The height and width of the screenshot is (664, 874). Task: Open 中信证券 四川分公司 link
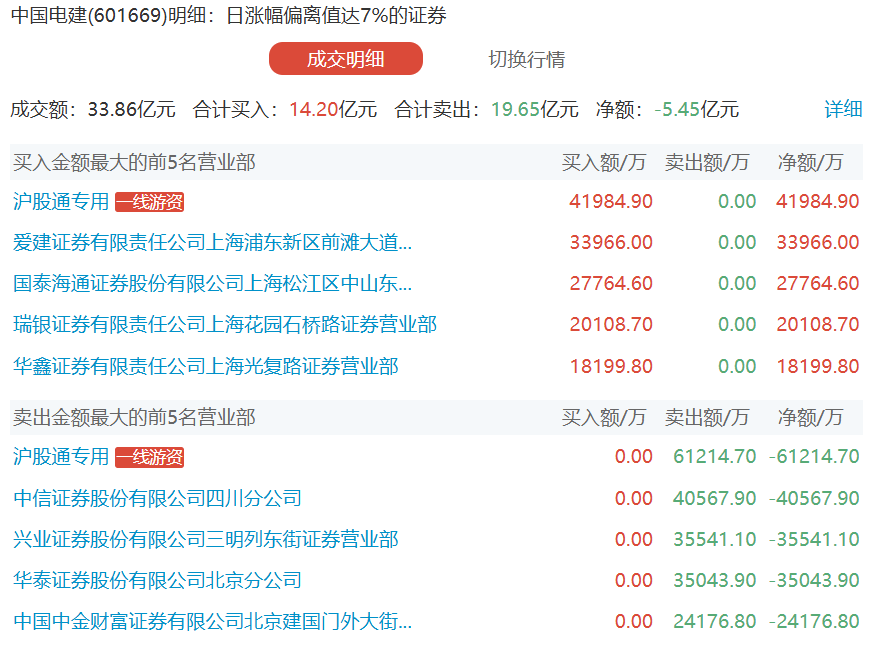pyautogui.click(x=157, y=498)
